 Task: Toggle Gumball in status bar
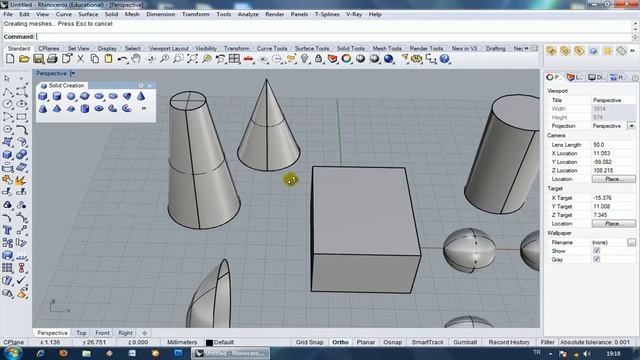465,342
